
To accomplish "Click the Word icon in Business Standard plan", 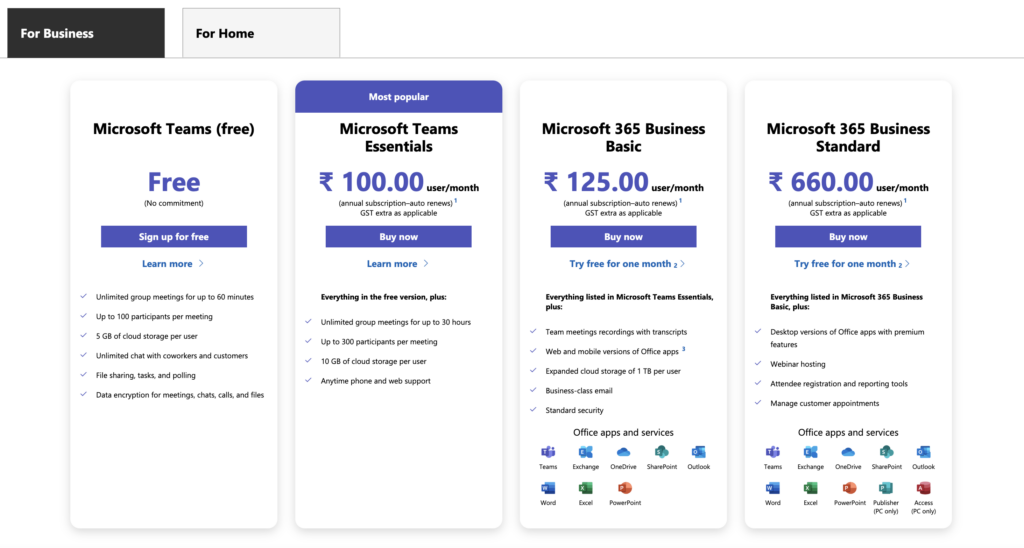I will tap(773, 488).
